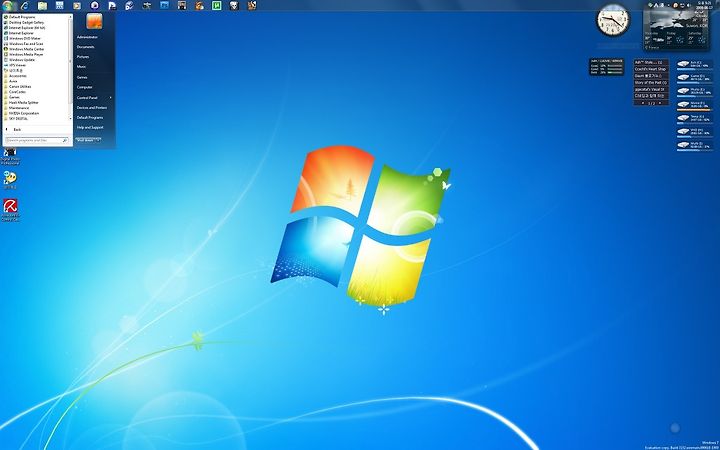Click the date and time in the tray
Image resolution: width=720 pixels, height=450 pixels.
(704, 5)
